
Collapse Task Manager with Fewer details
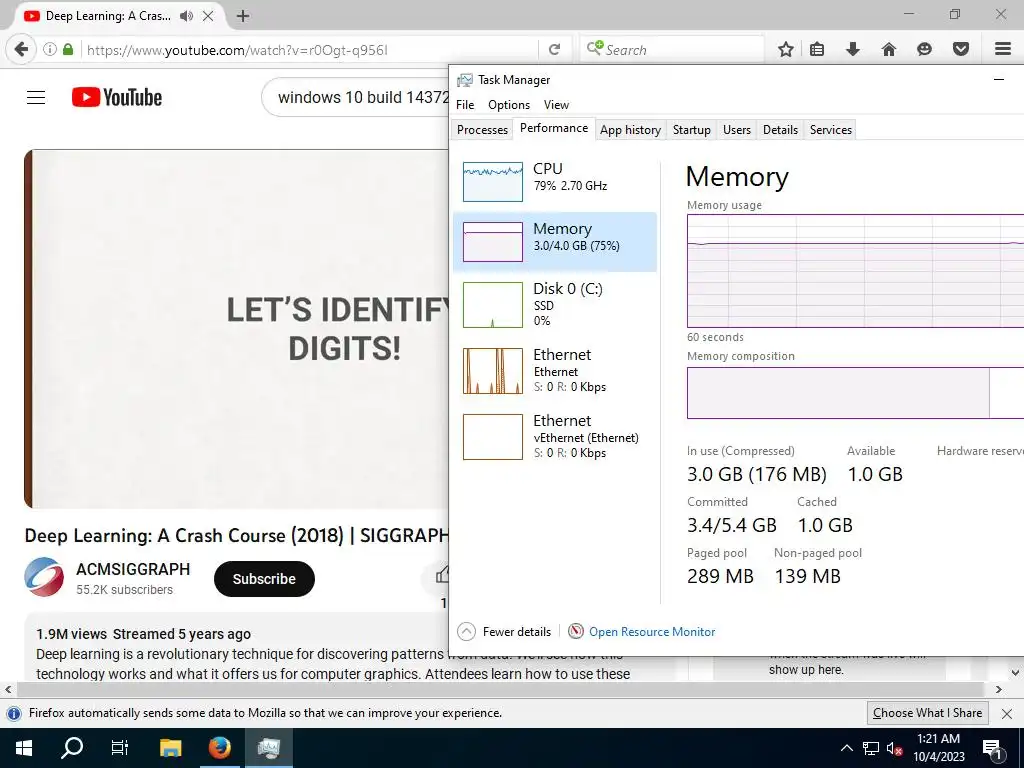[504, 632]
